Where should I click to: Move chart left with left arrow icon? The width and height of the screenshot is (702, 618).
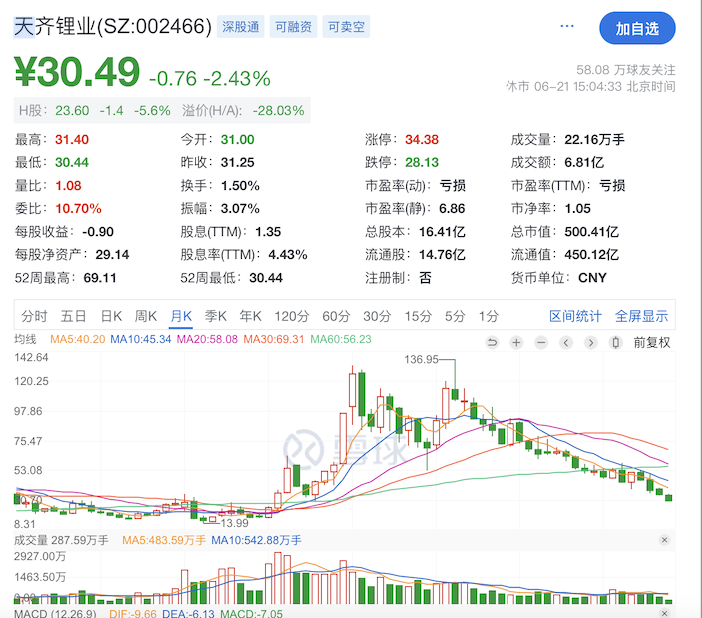566,343
